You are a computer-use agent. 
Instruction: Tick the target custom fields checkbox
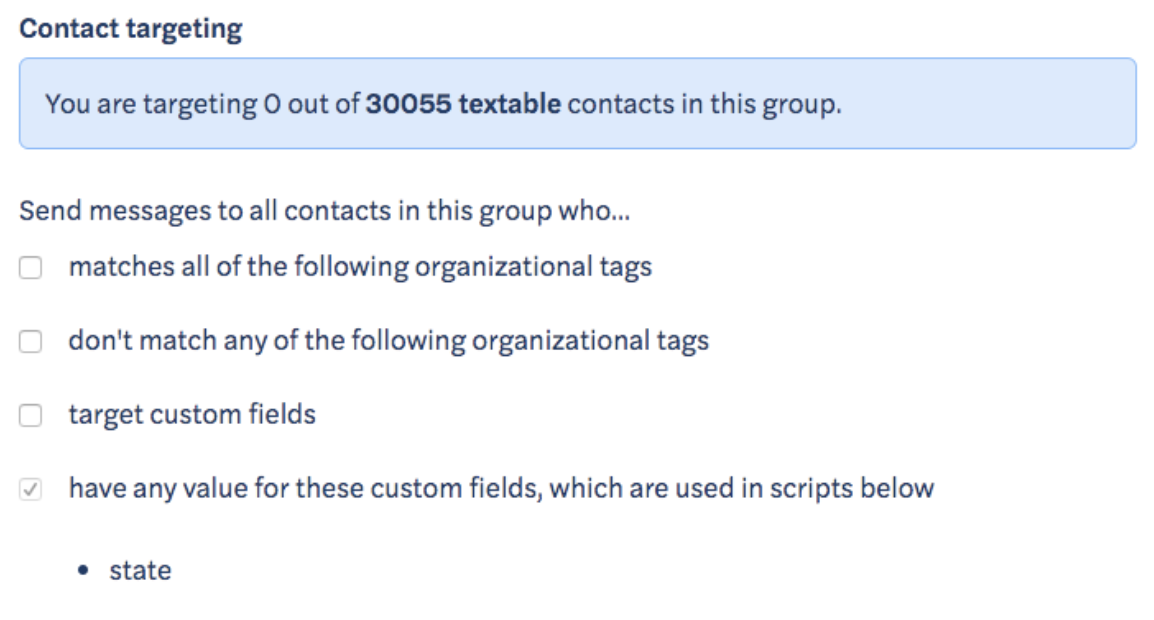(30, 415)
